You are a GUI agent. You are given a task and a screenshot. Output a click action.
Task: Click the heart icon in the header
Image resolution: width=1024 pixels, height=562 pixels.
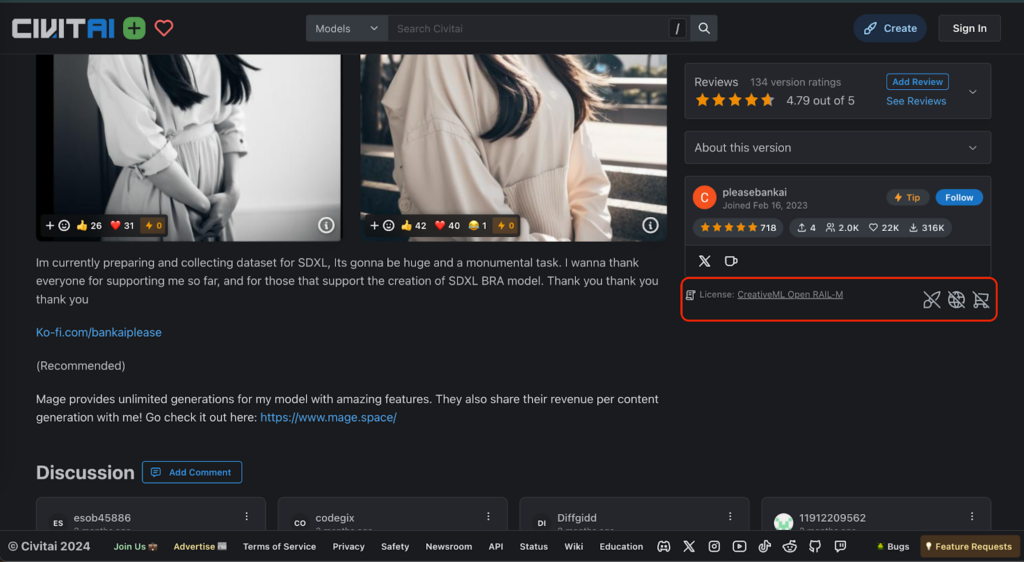(x=164, y=29)
